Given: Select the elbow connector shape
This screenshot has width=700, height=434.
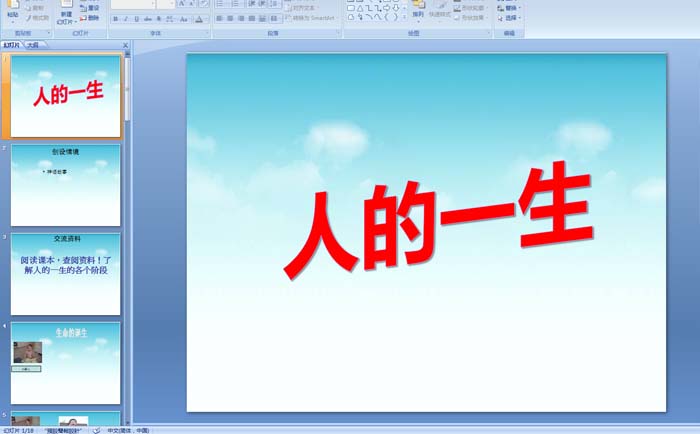Looking at the screenshot, I should pos(369,8).
